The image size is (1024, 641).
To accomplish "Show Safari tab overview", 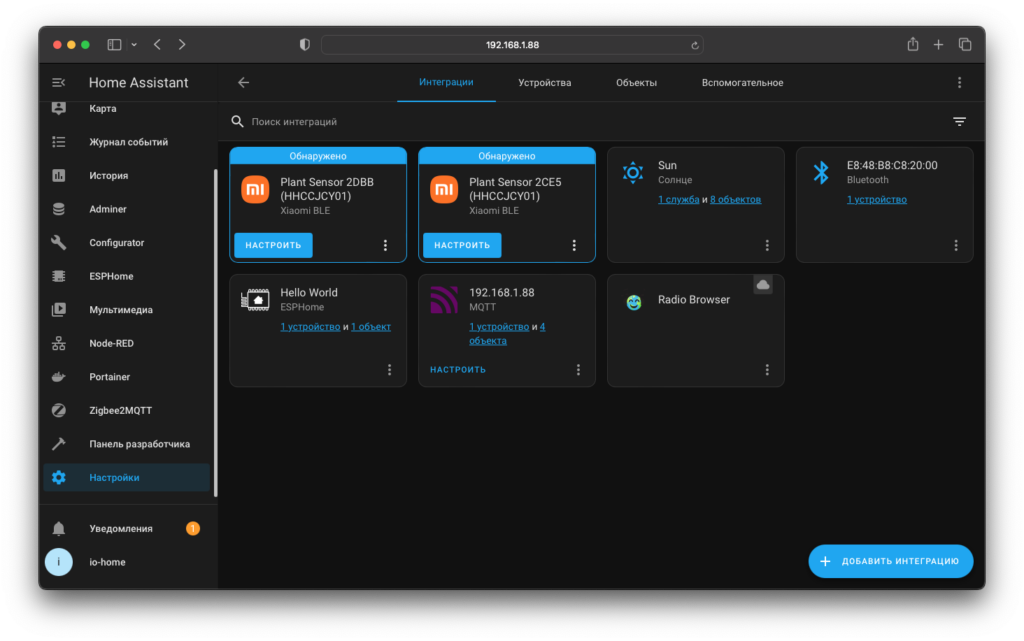I will click(x=965, y=44).
